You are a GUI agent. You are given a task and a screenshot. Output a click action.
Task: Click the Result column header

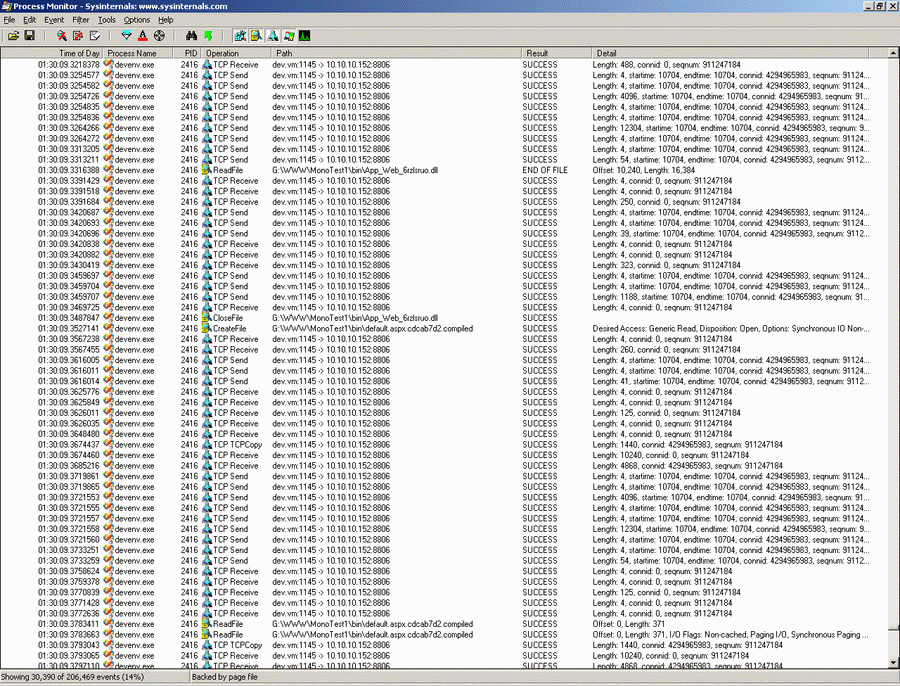click(x=556, y=53)
